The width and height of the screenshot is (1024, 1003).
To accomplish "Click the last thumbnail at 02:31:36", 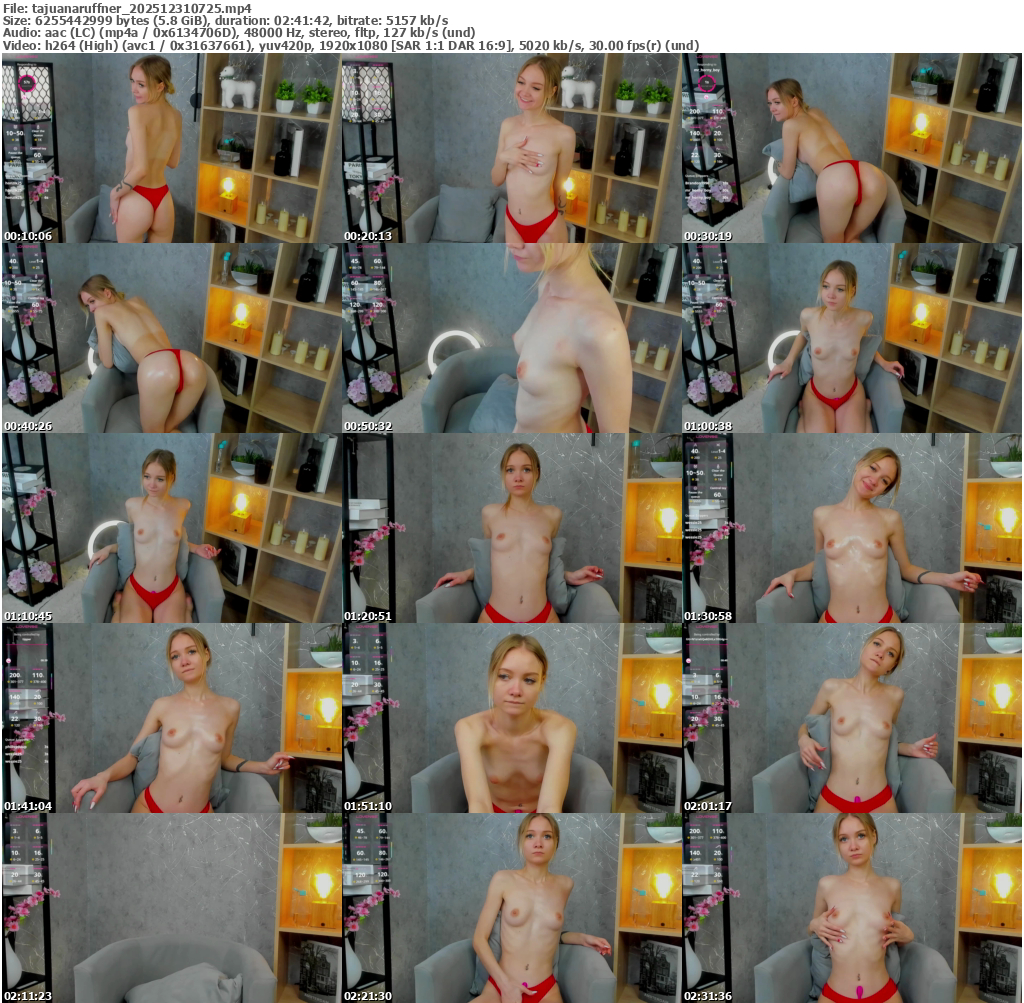I will (851, 908).
